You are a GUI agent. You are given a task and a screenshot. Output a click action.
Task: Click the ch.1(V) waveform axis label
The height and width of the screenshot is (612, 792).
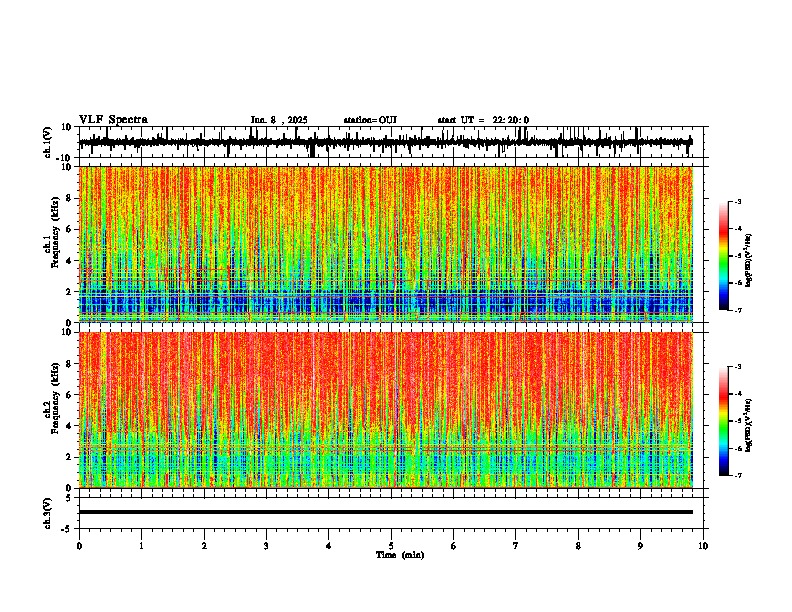tap(47, 142)
